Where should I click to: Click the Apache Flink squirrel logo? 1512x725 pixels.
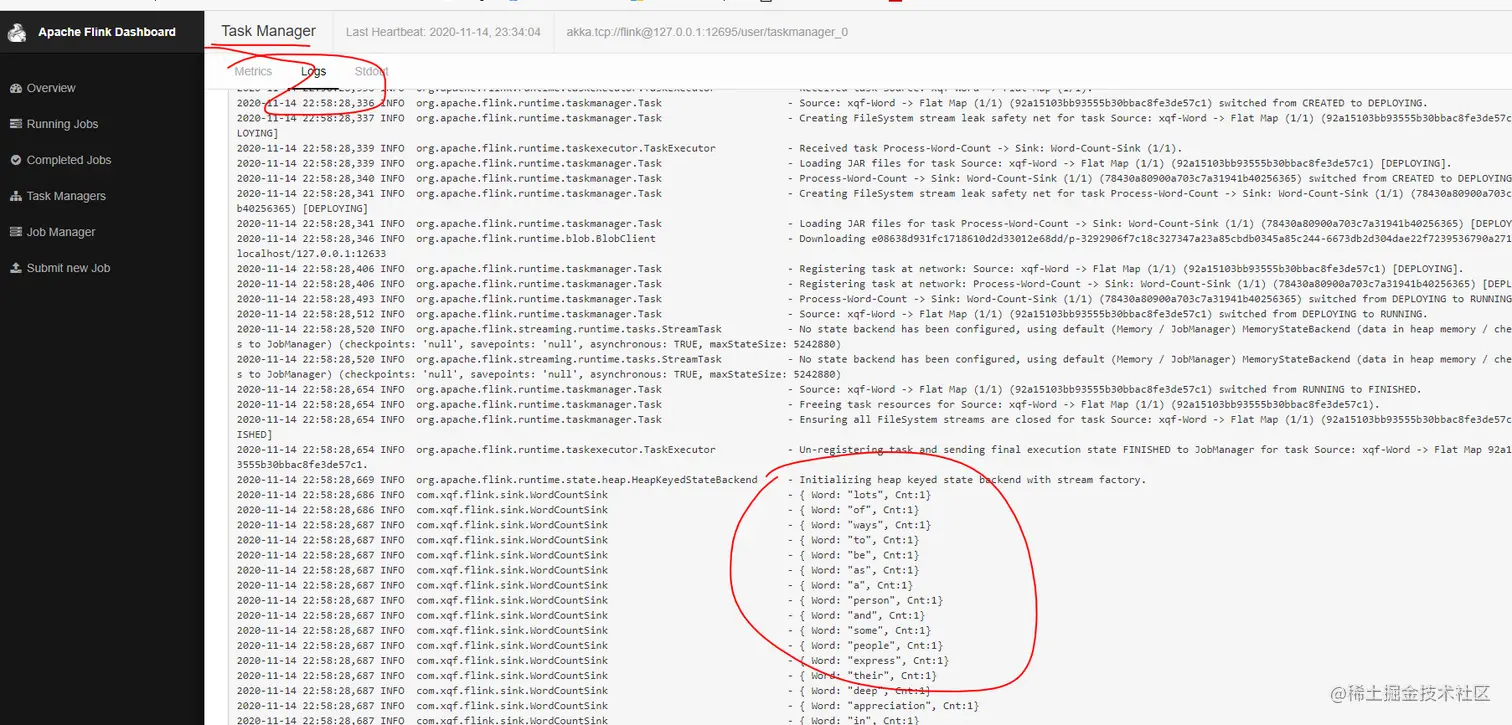point(16,32)
